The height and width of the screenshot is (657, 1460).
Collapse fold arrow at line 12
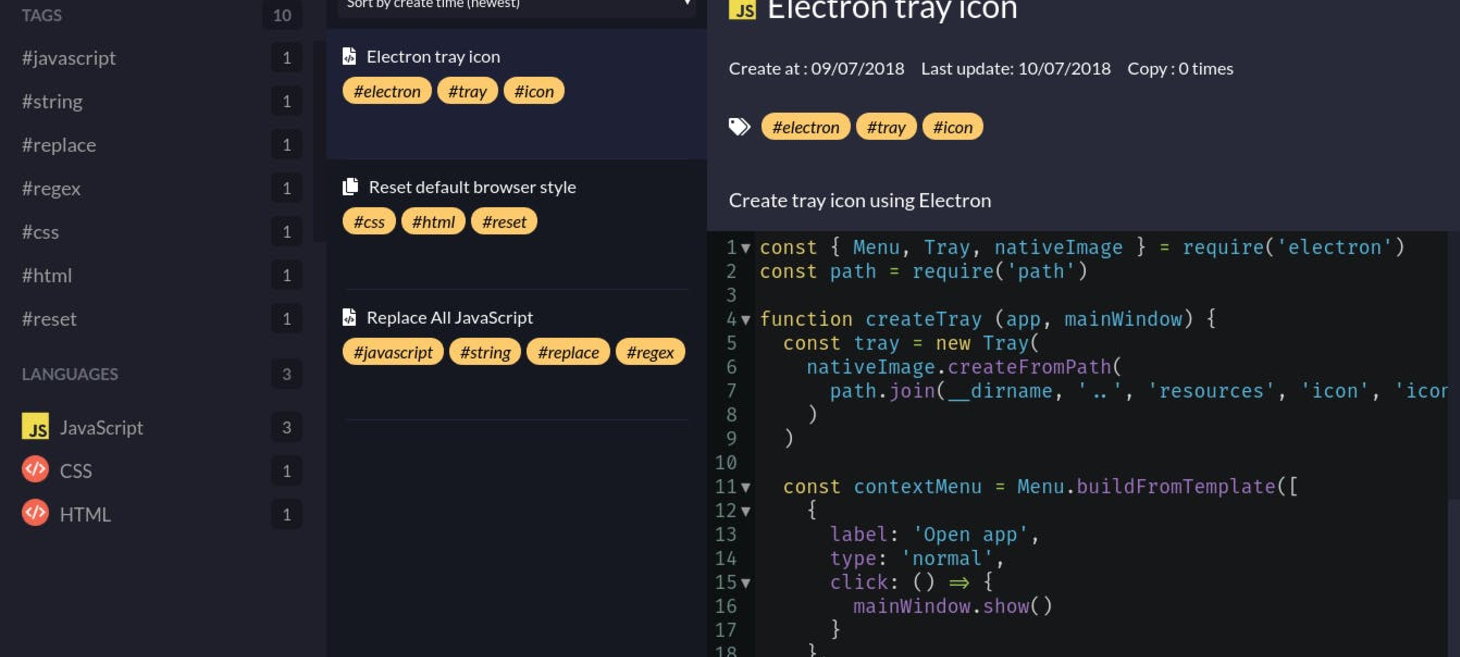coord(745,511)
